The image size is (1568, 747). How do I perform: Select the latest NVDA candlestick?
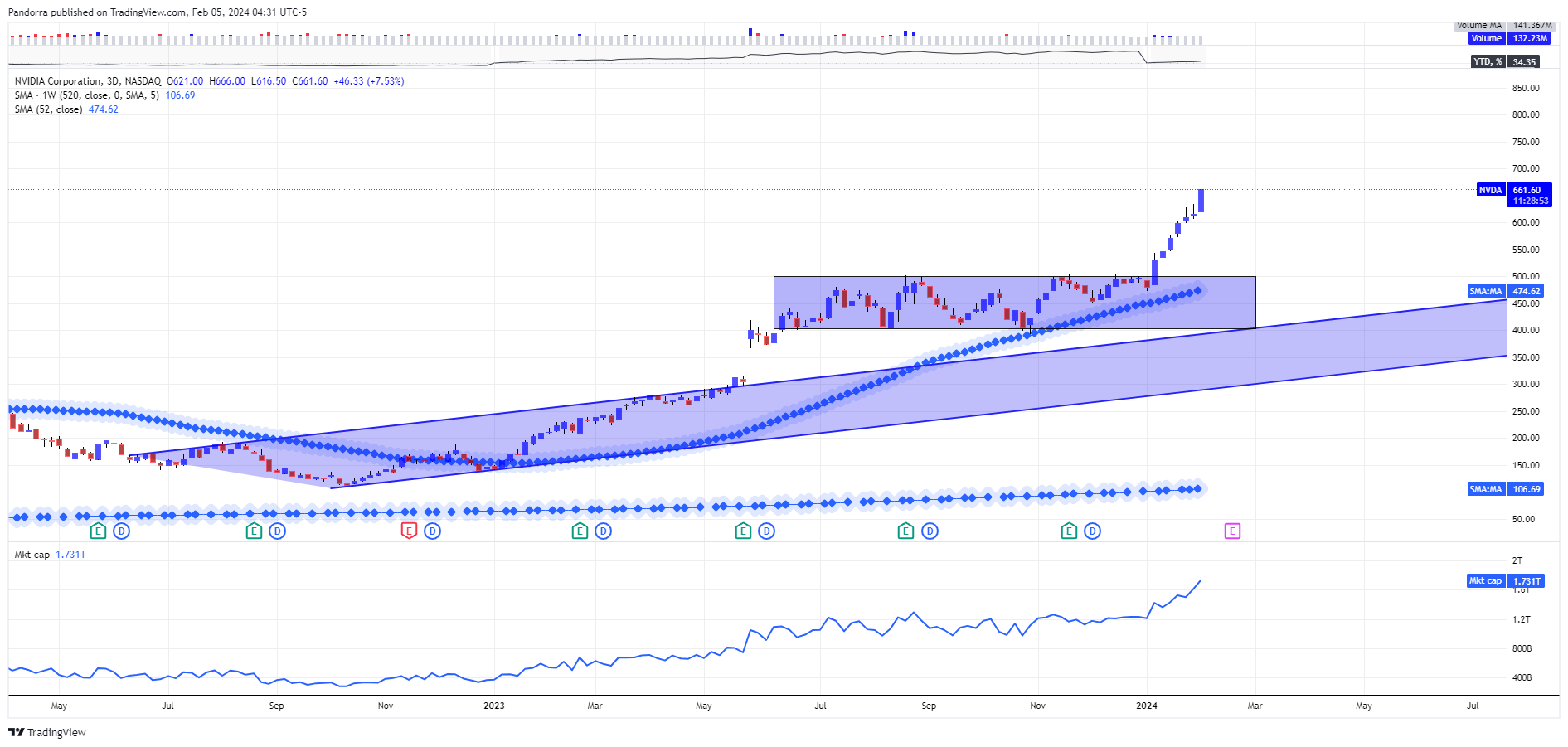point(1201,201)
